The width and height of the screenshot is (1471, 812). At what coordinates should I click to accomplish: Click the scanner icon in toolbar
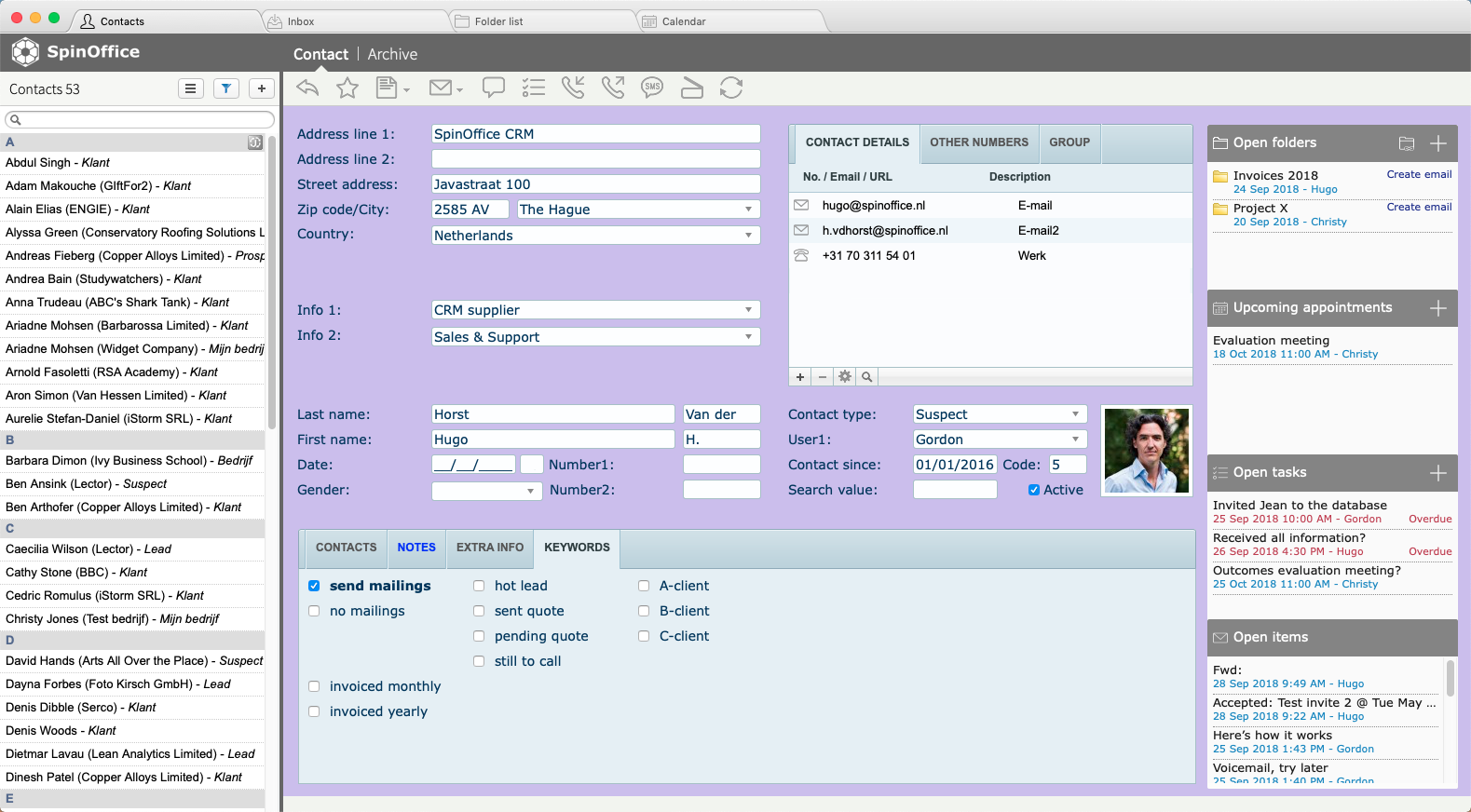click(692, 88)
